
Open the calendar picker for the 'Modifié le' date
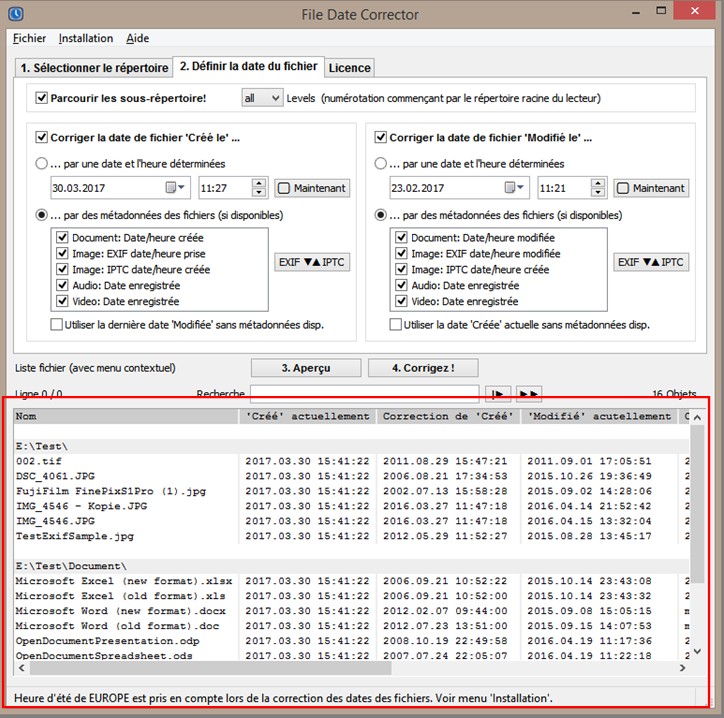coord(514,187)
